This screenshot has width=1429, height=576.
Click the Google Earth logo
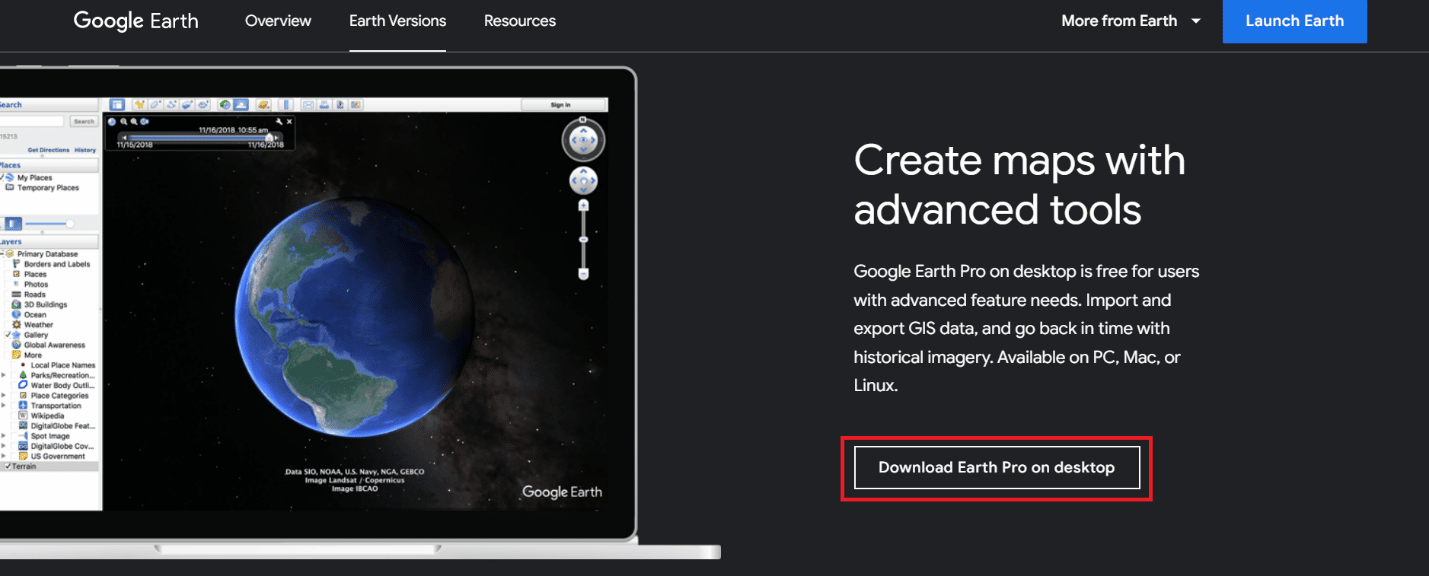pos(135,20)
